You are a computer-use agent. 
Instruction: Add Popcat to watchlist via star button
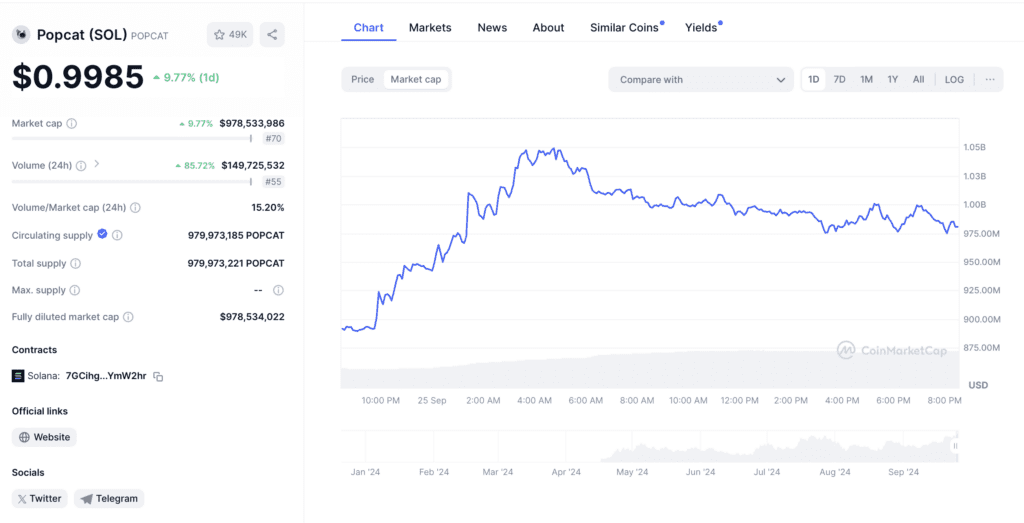tap(230, 35)
